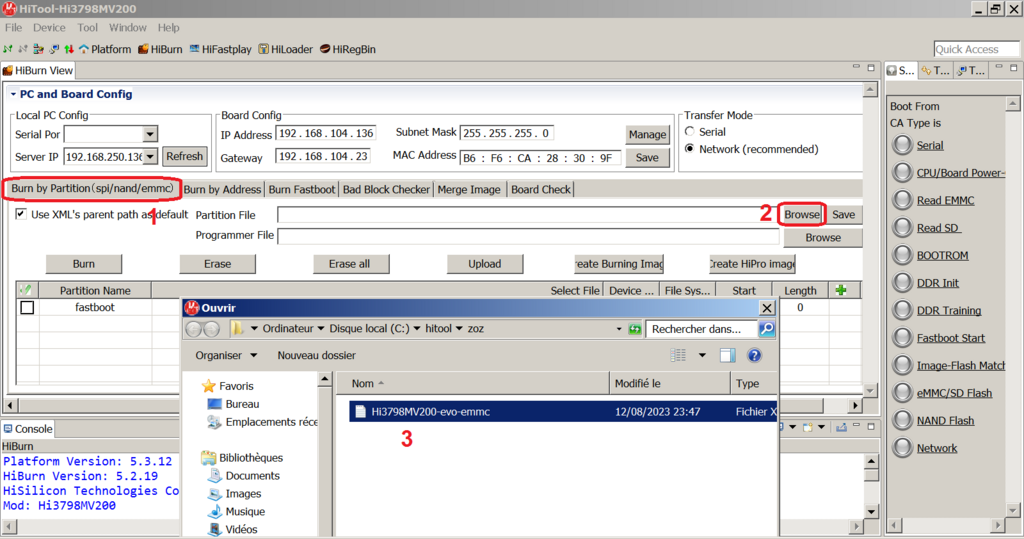Click the Fastboot Start link
Screen dimensions: 1024x539
tap(950, 338)
